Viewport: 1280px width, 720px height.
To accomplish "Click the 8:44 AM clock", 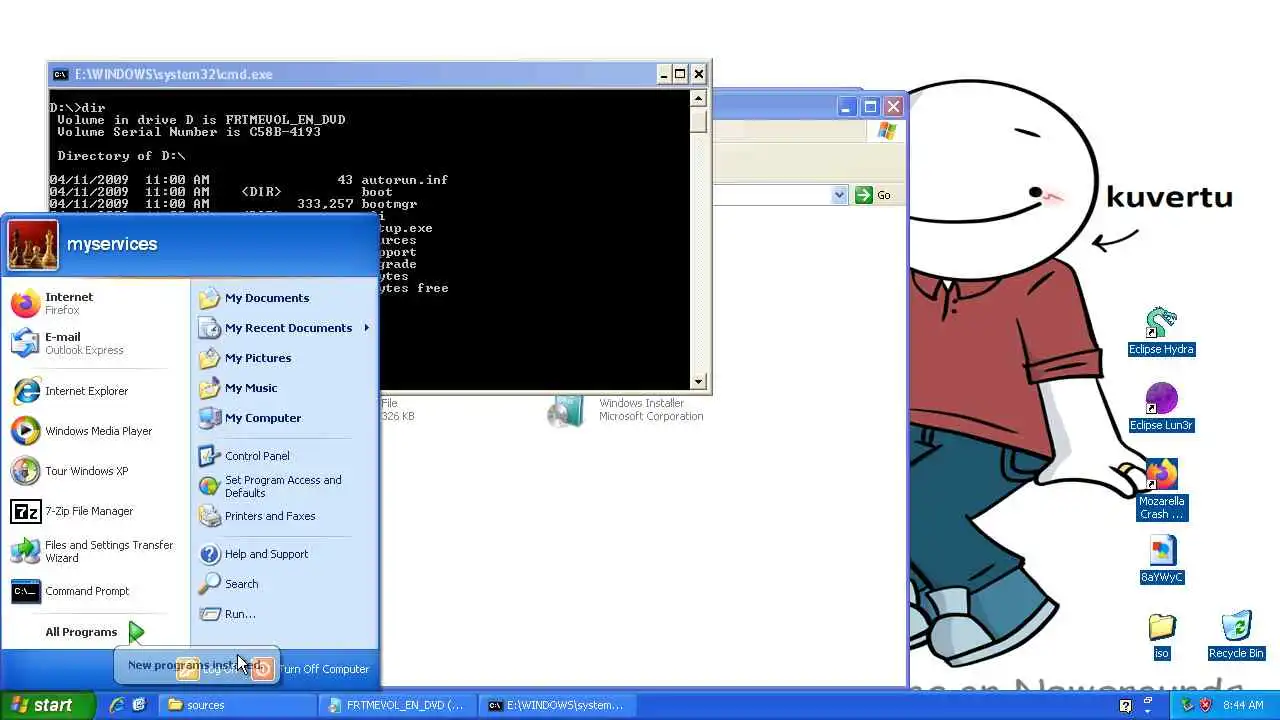I will [x=1243, y=705].
